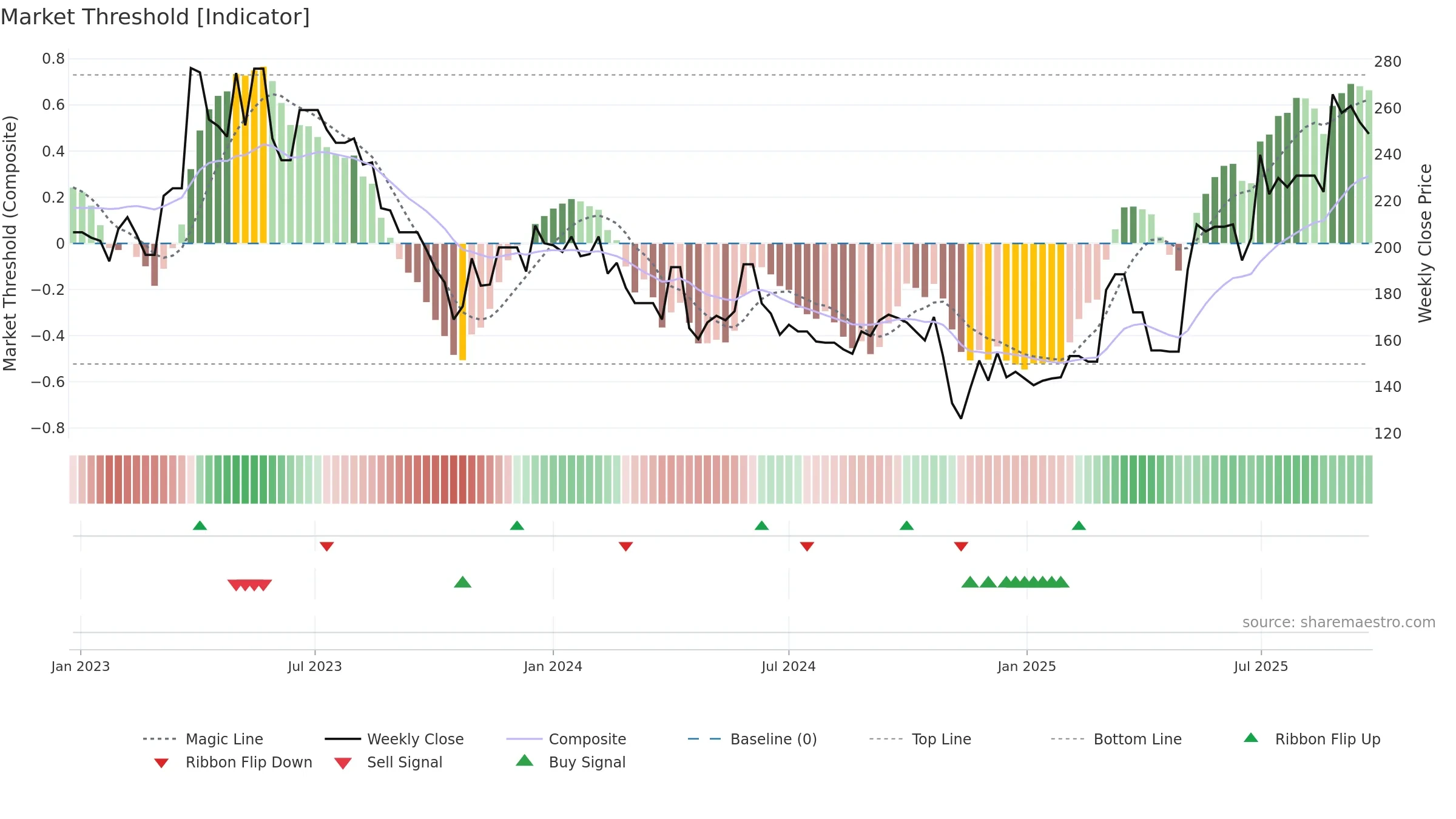Image resolution: width=1456 pixels, height=819 pixels.
Task: Click the 0.8 left-axis tick label
Action: 53,59
